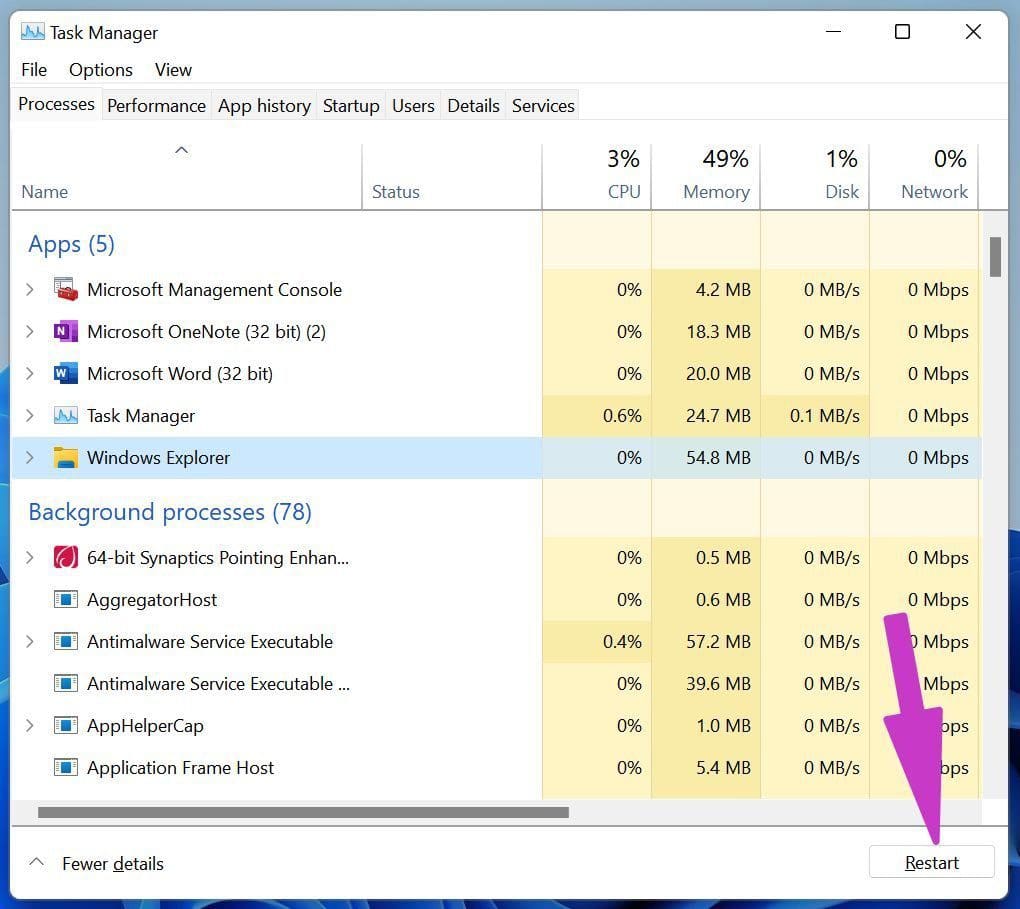
Task: Click the 64-bit Synaptics Pointing Enhancer icon
Action: pos(66,557)
